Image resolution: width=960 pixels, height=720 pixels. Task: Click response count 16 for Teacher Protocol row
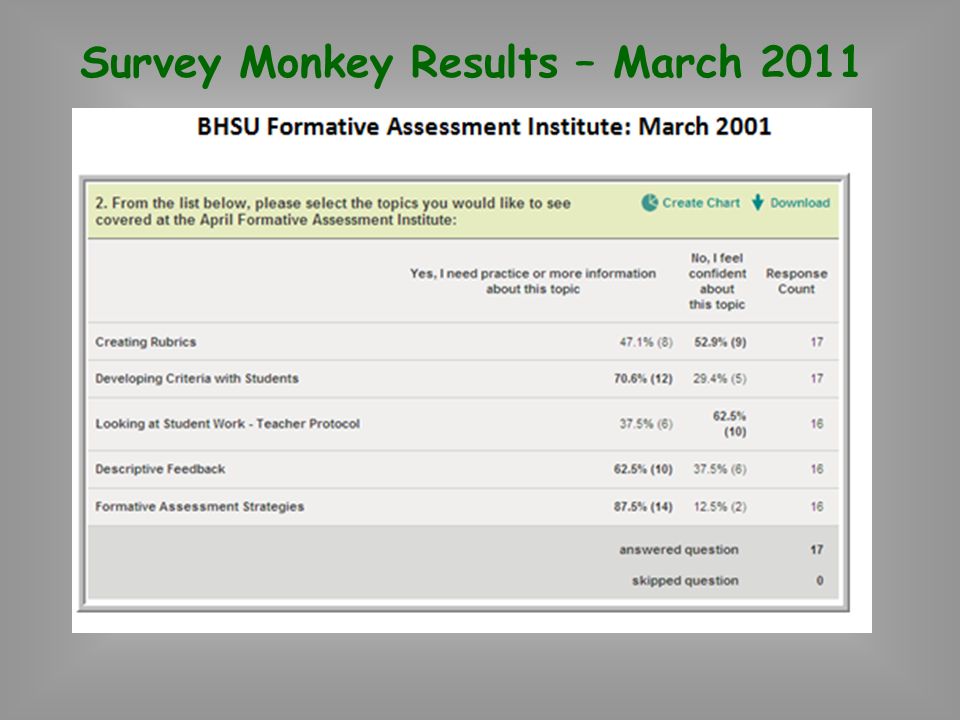tap(817, 424)
